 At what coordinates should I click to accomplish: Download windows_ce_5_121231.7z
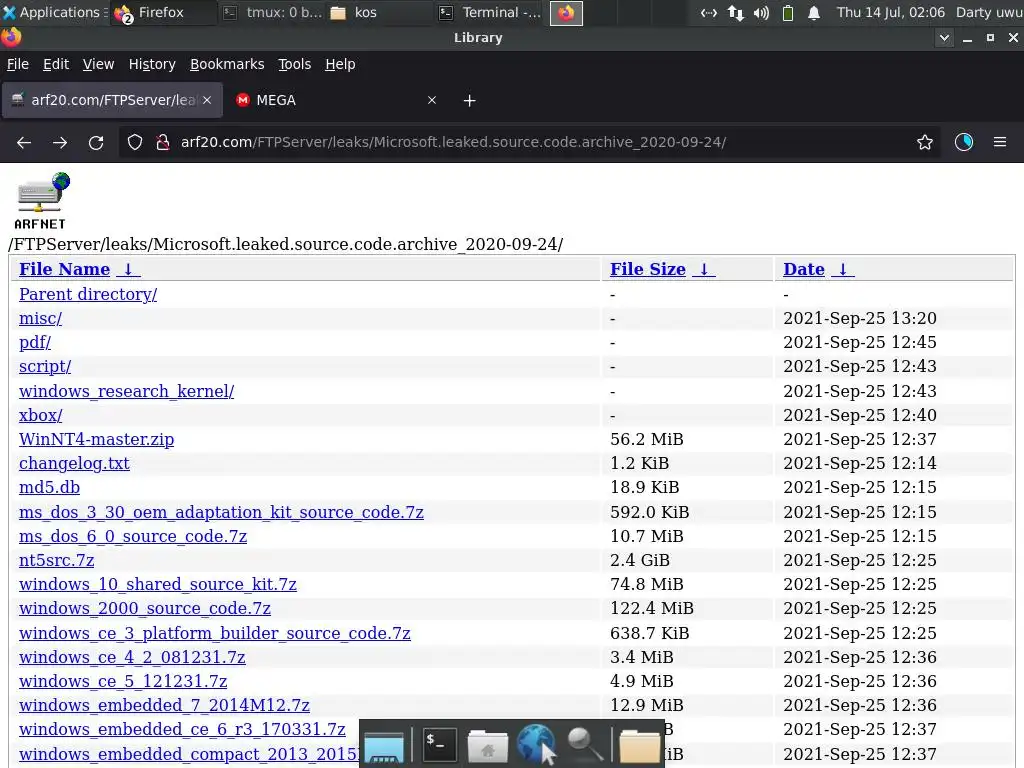(x=123, y=682)
